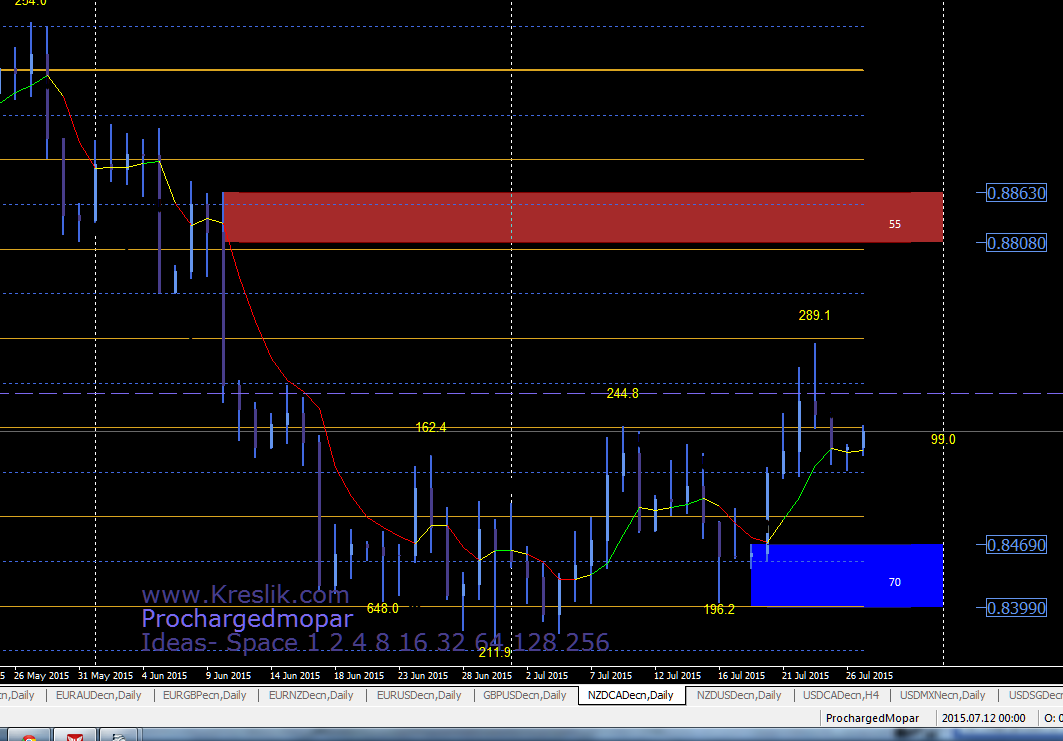Image resolution: width=1063 pixels, height=741 pixels.
Task: Click the 99.0 label right of price
Action: (x=943, y=439)
